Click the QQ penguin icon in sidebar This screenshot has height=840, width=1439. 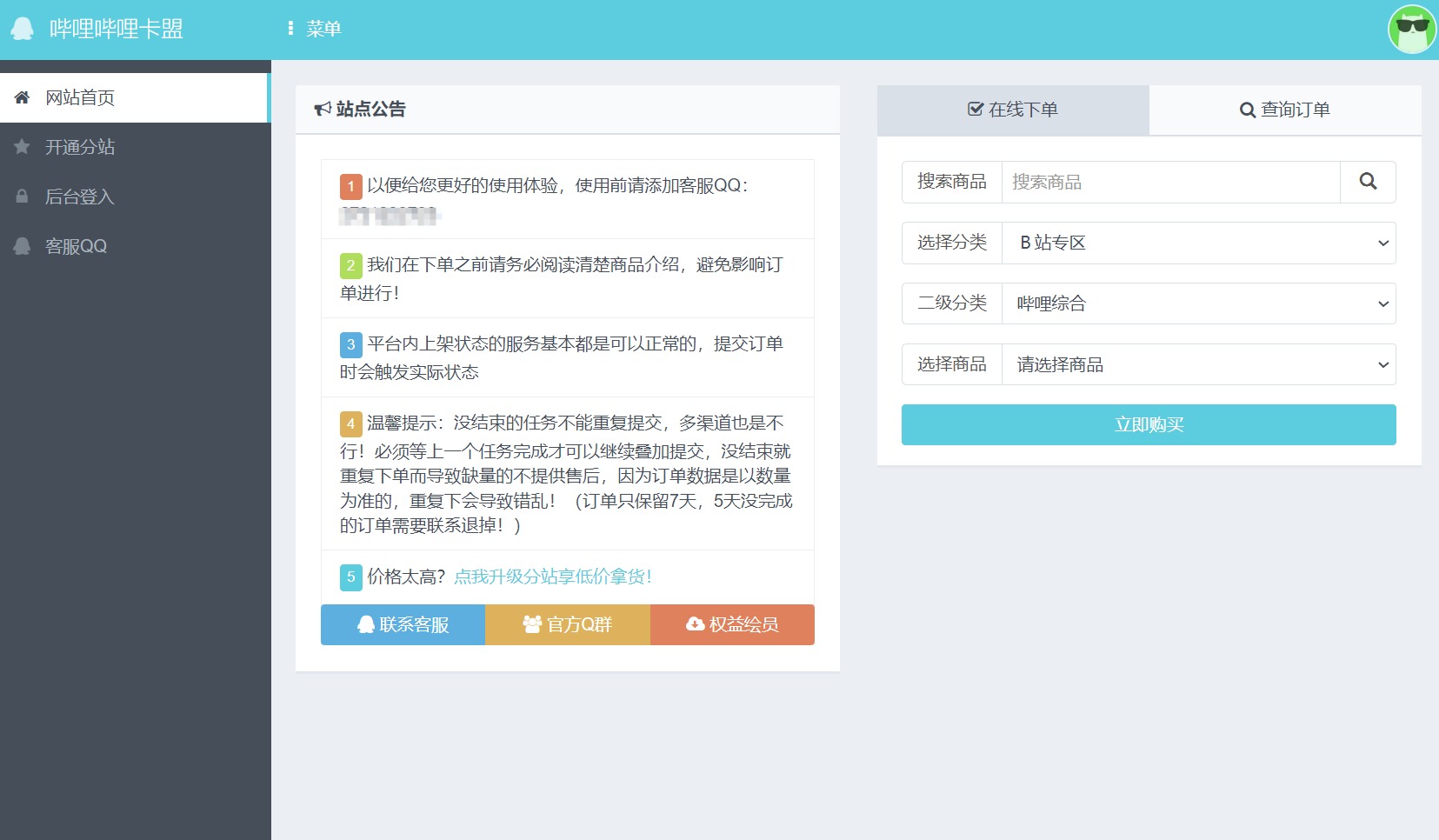[22, 246]
